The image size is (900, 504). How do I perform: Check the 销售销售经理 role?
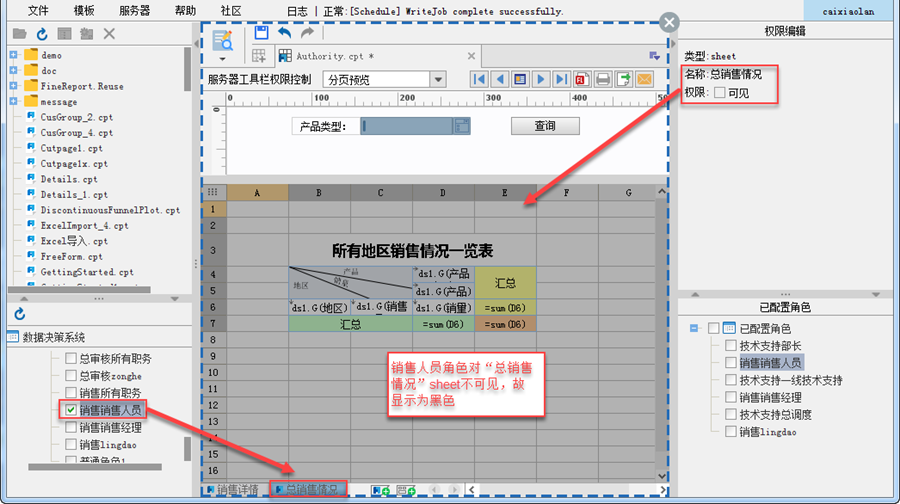[71, 427]
